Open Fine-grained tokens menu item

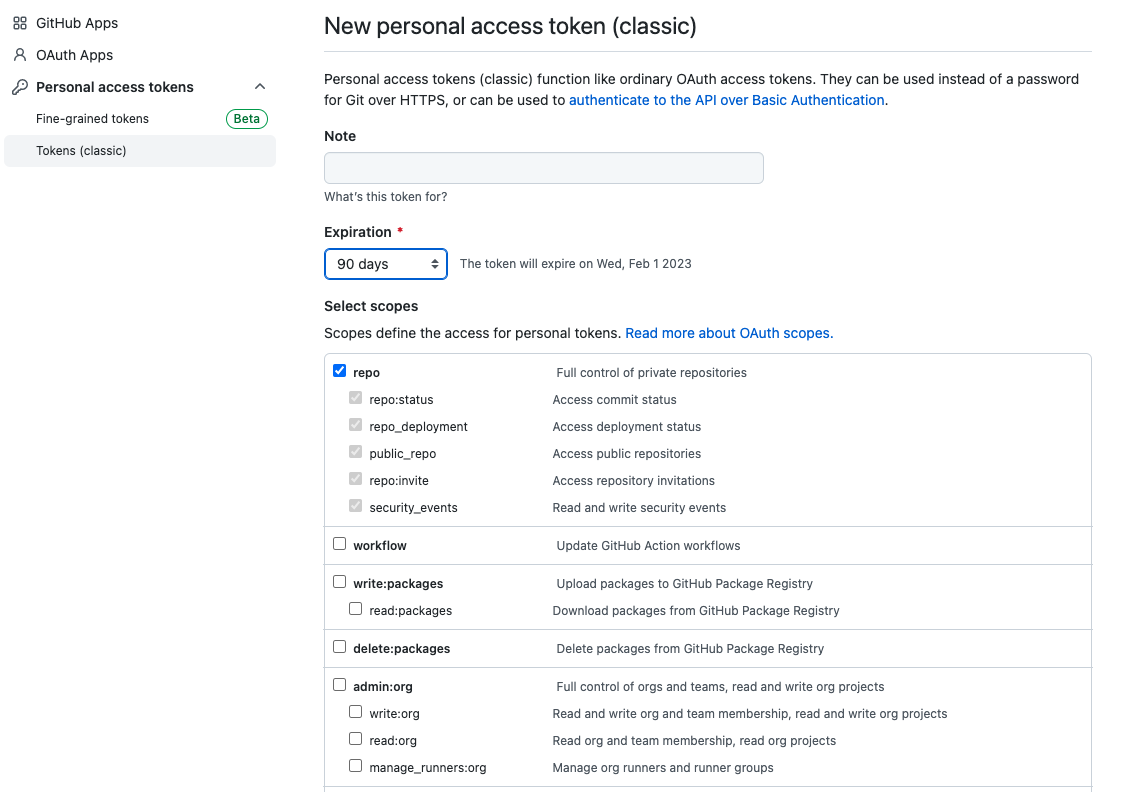coord(92,119)
